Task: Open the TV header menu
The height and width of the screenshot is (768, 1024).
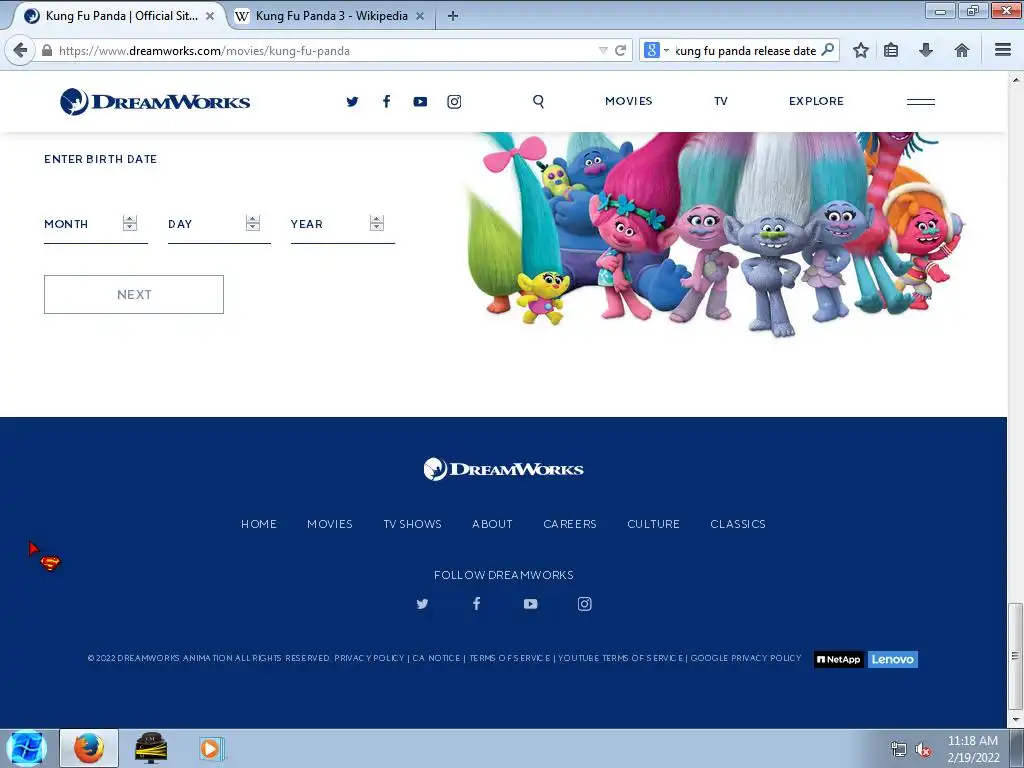Action: coord(720,101)
